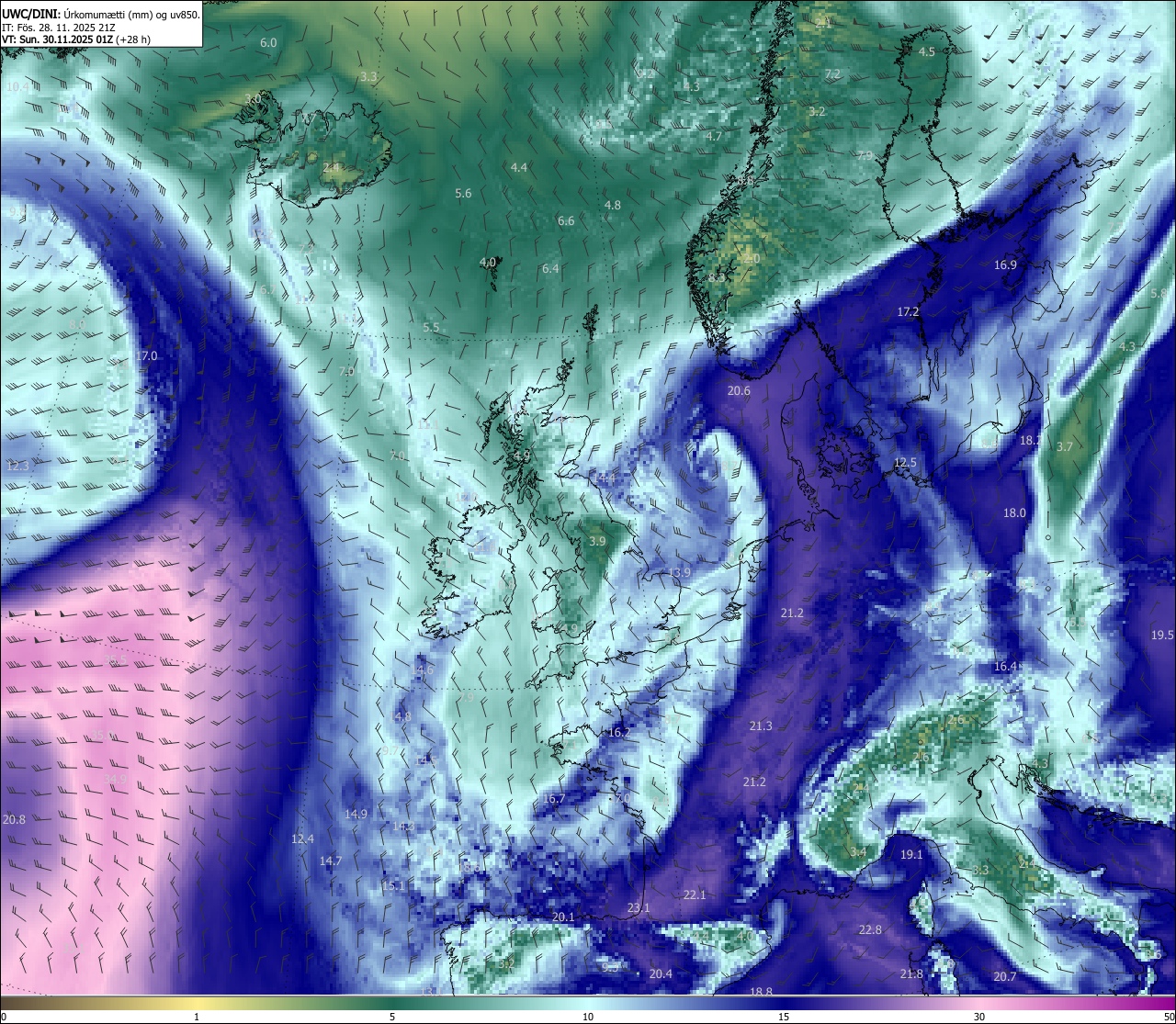Click the "15" tick label on the color scale
The height and width of the screenshot is (1024, 1176).
[784, 1017]
